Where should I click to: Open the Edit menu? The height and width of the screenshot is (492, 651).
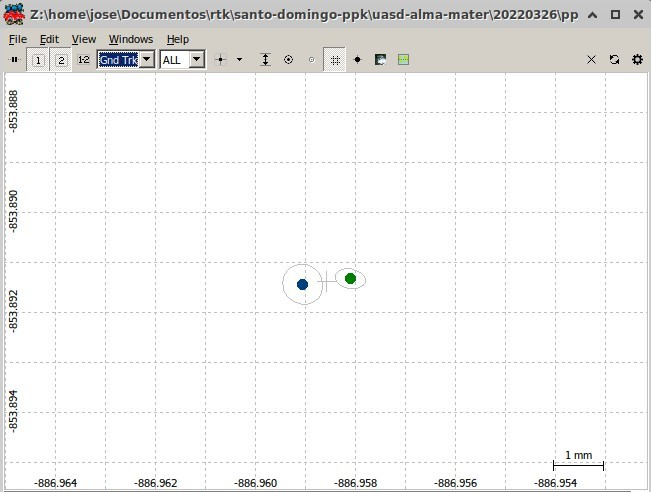point(49,39)
